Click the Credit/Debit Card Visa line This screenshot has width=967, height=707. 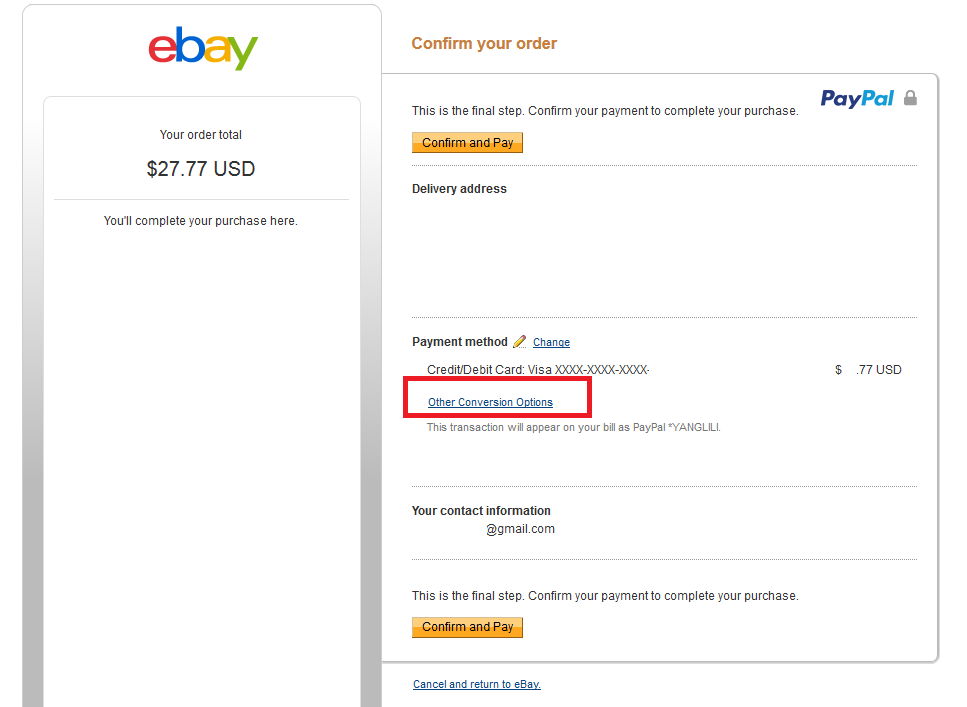point(538,370)
